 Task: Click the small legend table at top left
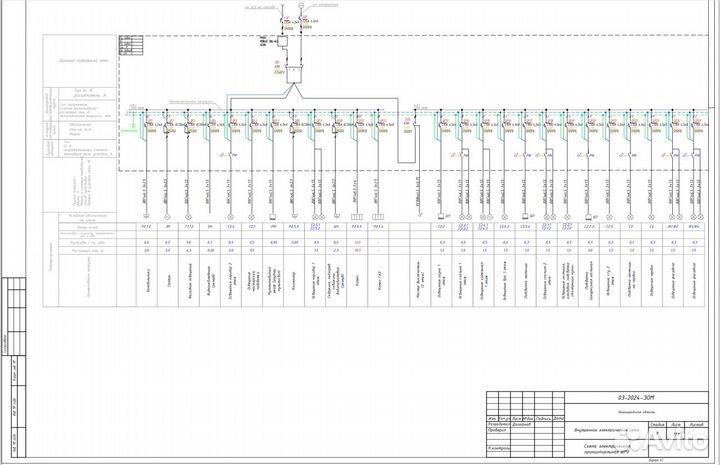pyautogui.click(x=125, y=44)
